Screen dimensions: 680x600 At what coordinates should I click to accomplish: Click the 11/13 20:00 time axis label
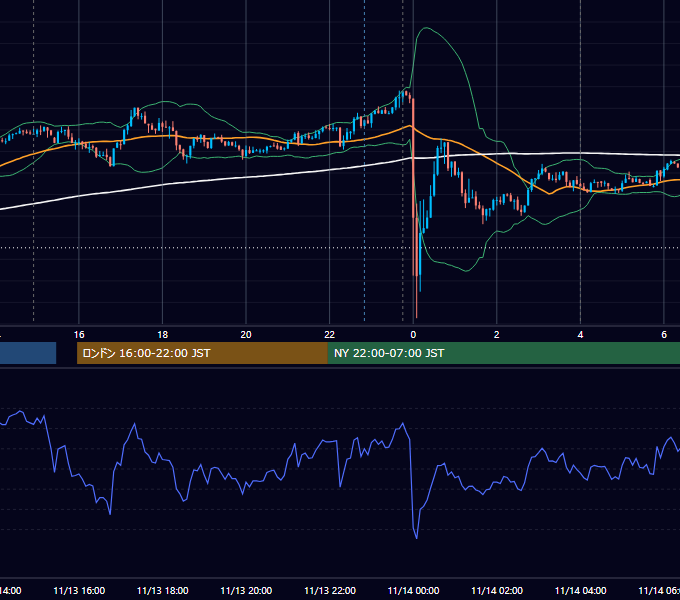(x=246, y=590)
